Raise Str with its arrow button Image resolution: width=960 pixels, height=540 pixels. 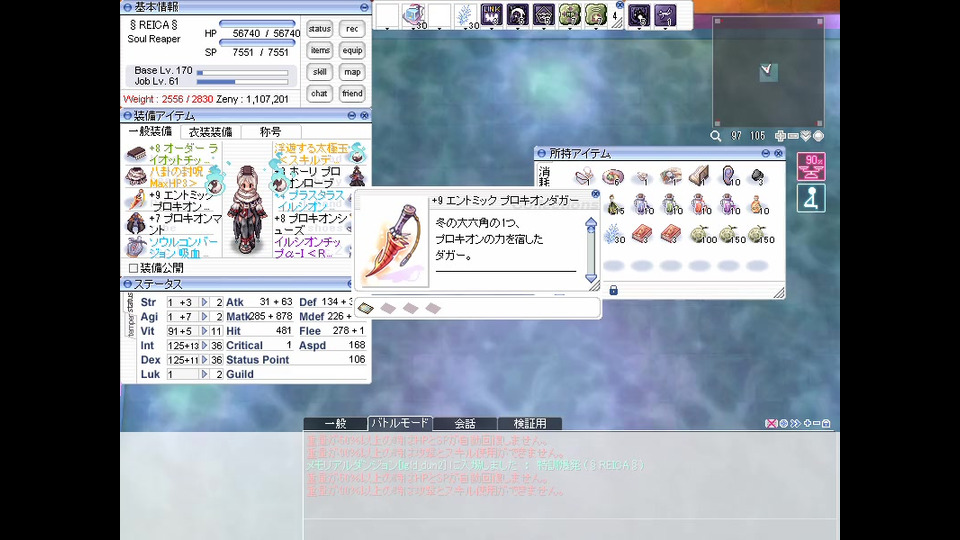(x=204, y=302)
